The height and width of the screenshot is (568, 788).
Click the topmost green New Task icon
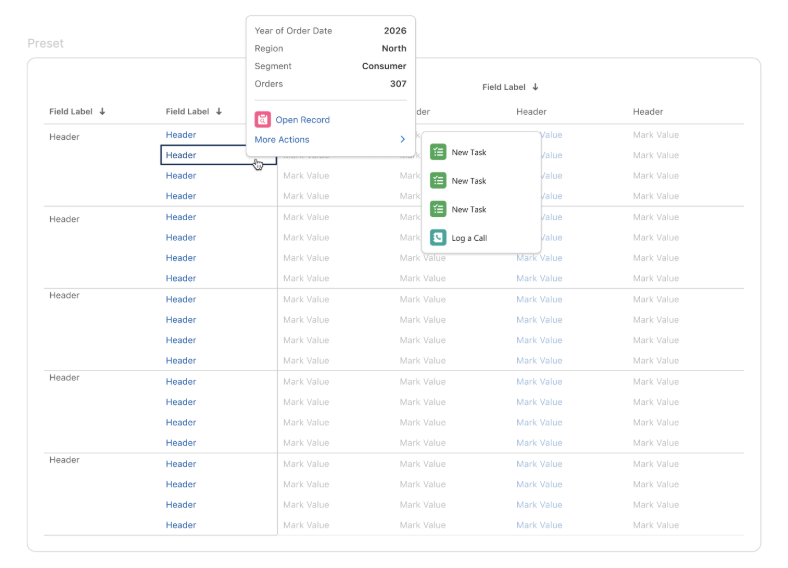(438, 152)
